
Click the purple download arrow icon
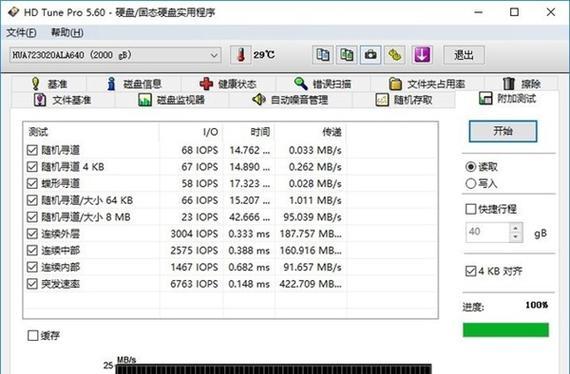[x=422, y=55]
